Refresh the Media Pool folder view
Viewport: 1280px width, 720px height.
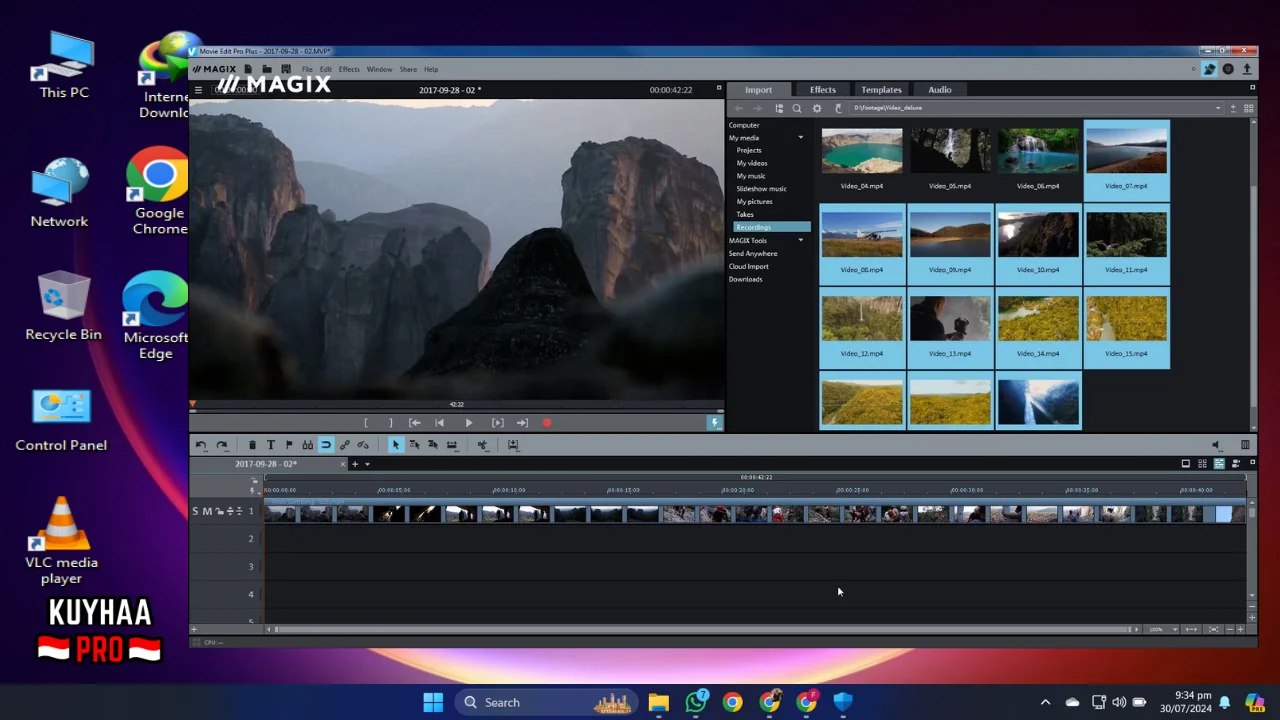(838, 108)
